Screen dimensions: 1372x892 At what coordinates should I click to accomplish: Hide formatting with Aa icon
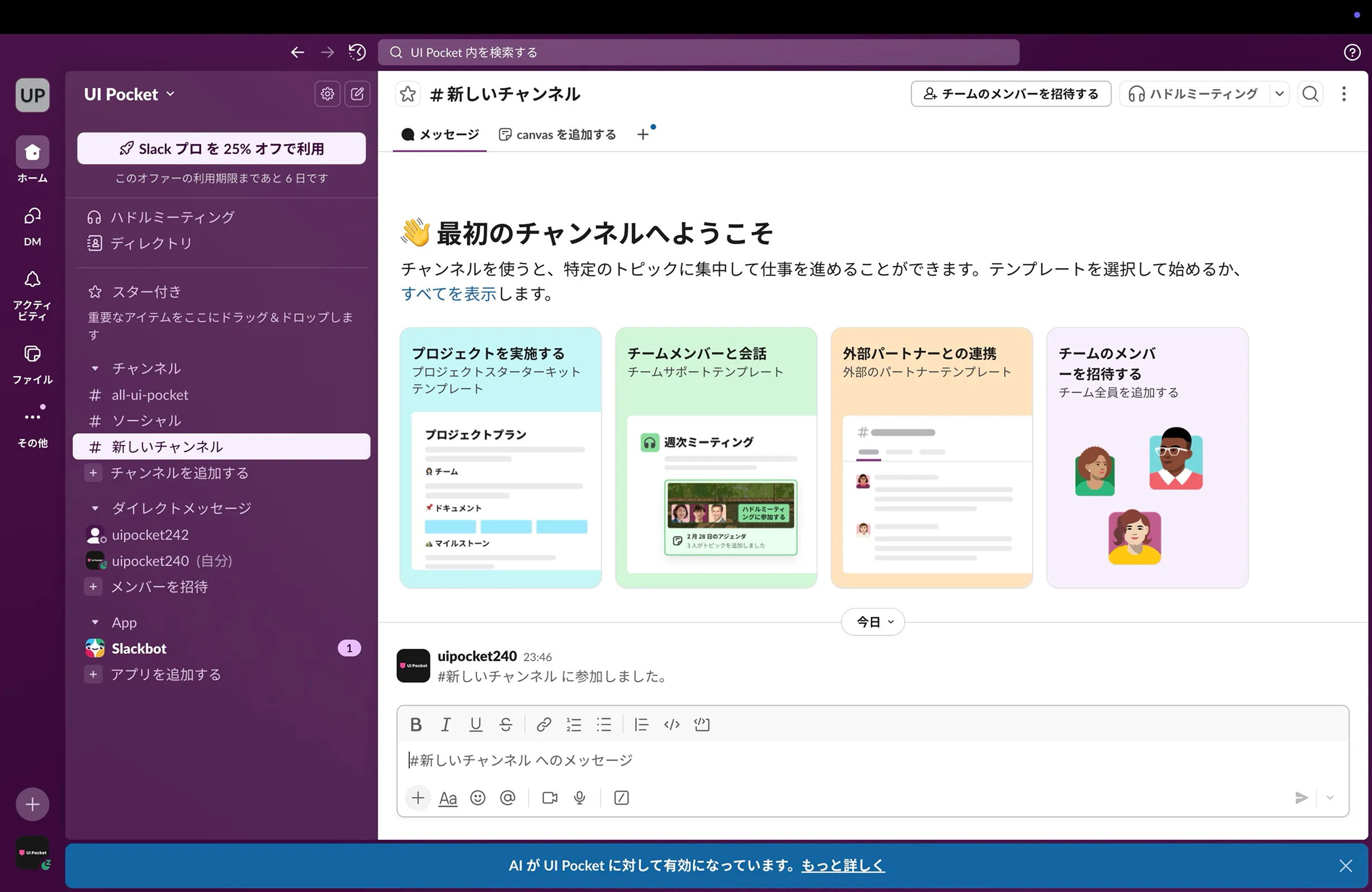point(448,798)
